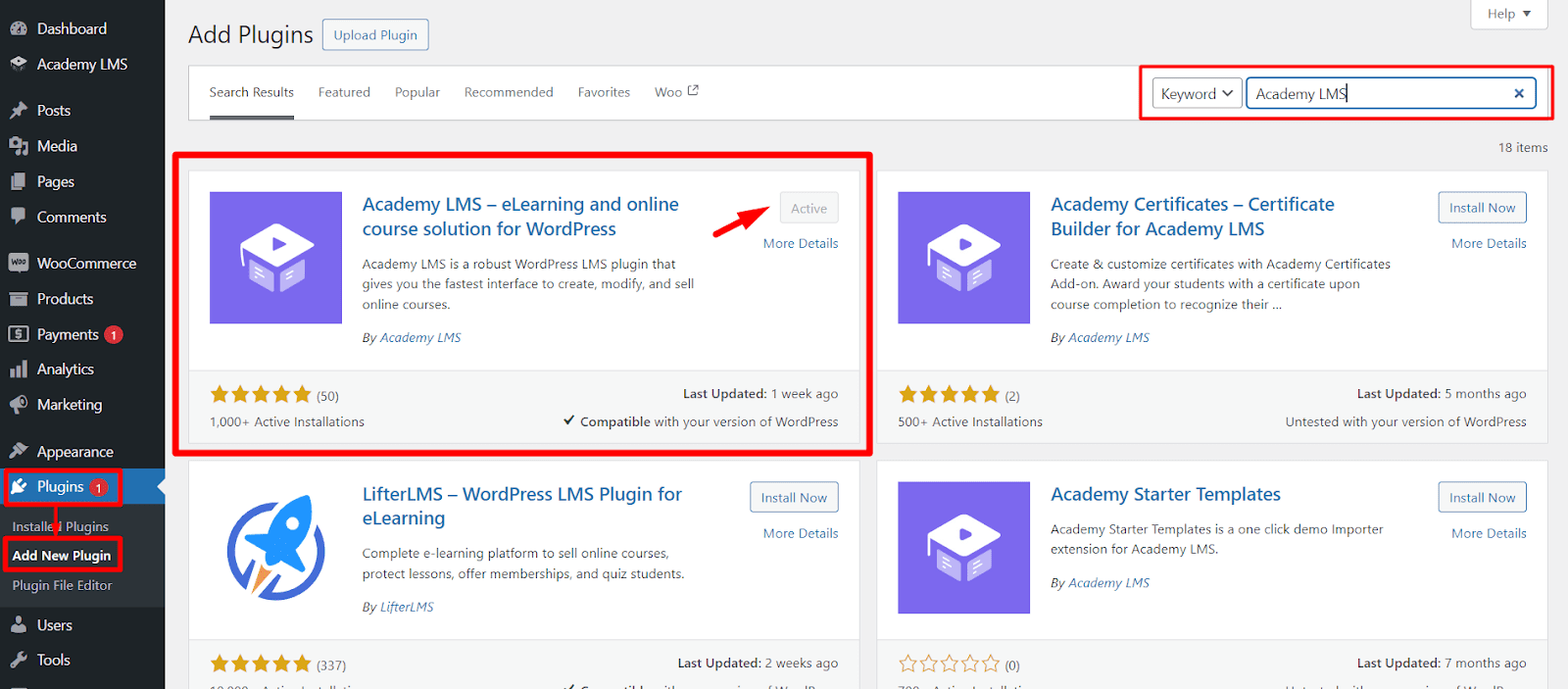Switch to the Popular plugins tab
Screen dimensions: 1568x689
(417, 92)
